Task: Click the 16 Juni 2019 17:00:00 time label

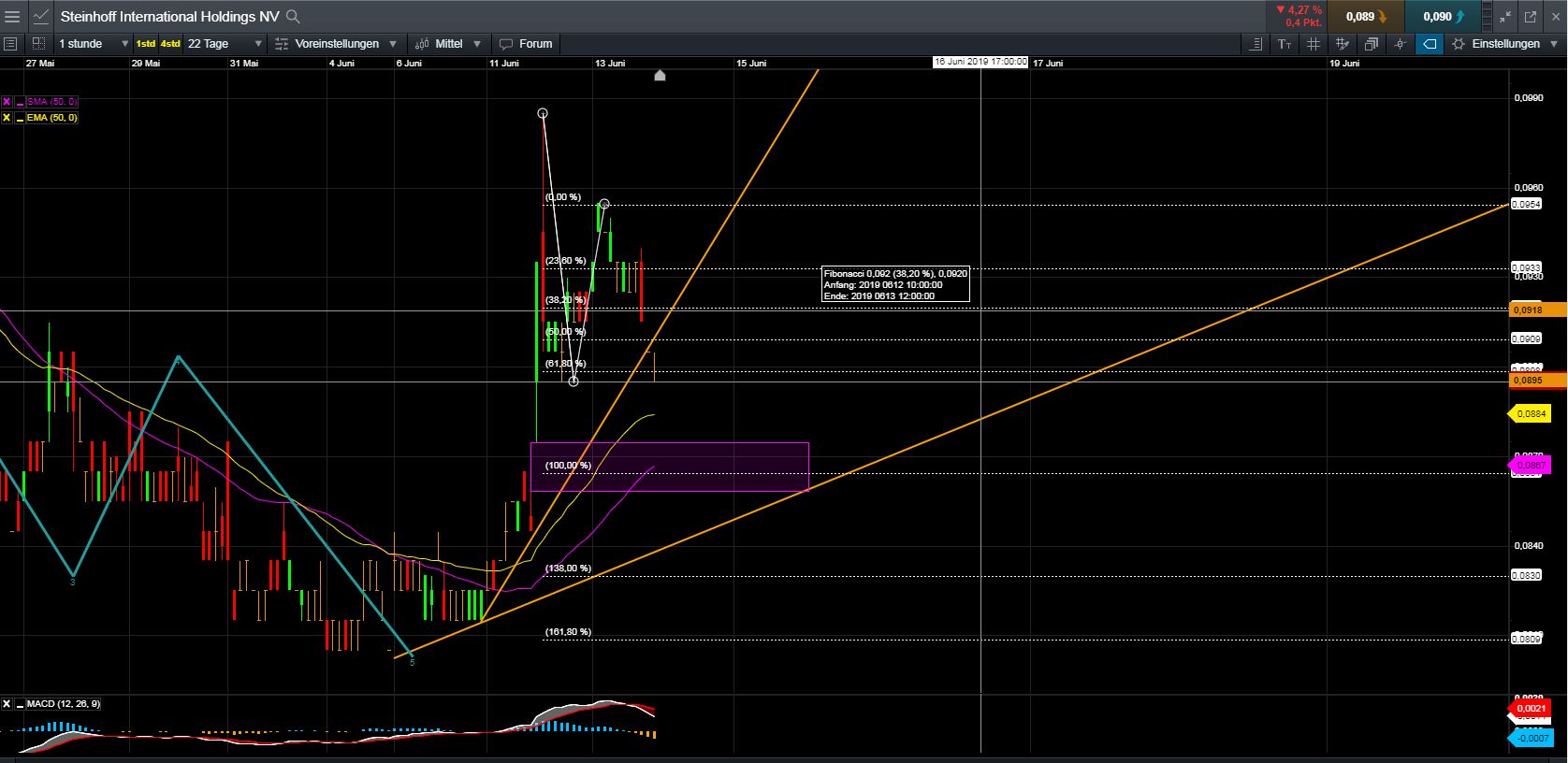Action: click(980, 63)
